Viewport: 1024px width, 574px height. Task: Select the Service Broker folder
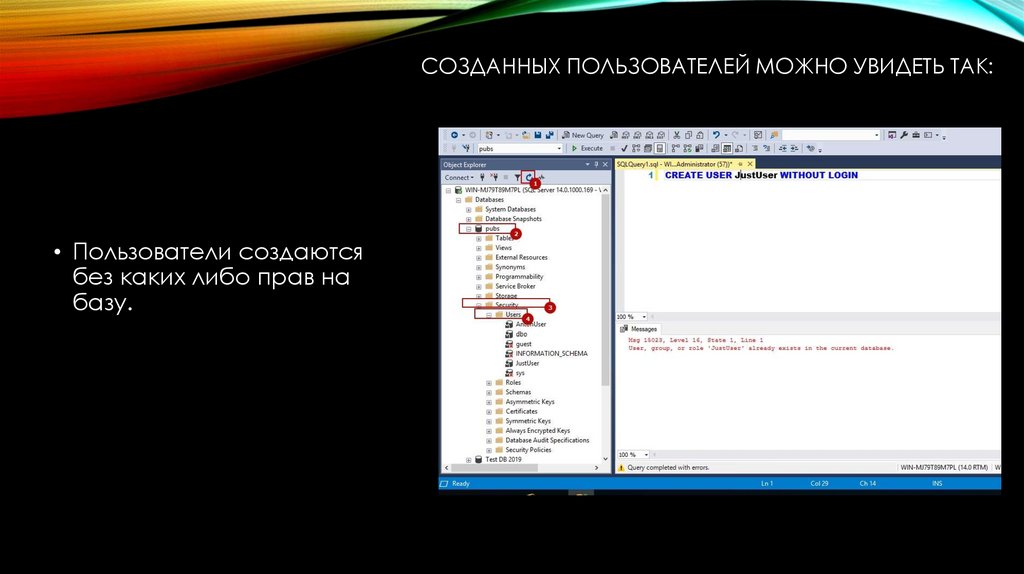coord(515,286)
